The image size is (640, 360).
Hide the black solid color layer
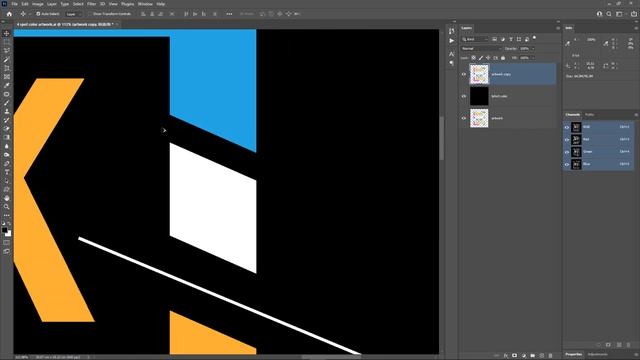tap(464, 96)
